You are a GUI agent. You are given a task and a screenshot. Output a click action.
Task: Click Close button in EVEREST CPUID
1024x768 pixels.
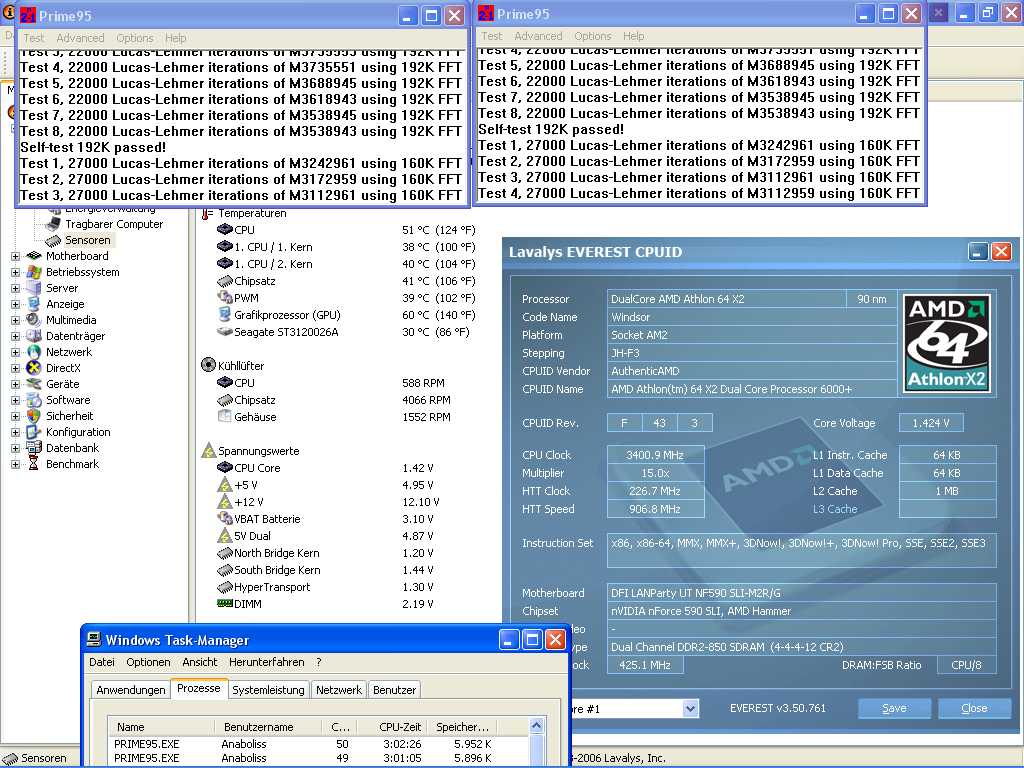(x=974, y=708)
